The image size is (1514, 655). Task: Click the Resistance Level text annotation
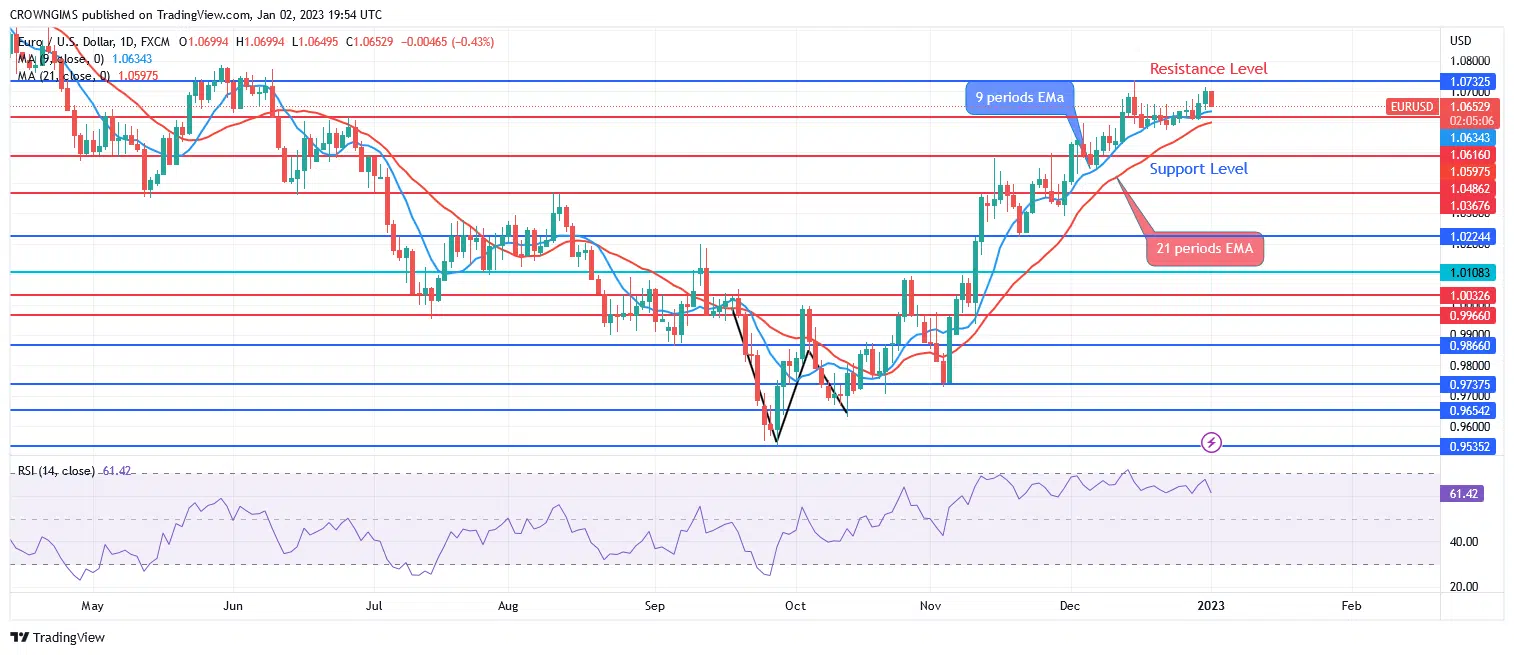click(1208, 69)
